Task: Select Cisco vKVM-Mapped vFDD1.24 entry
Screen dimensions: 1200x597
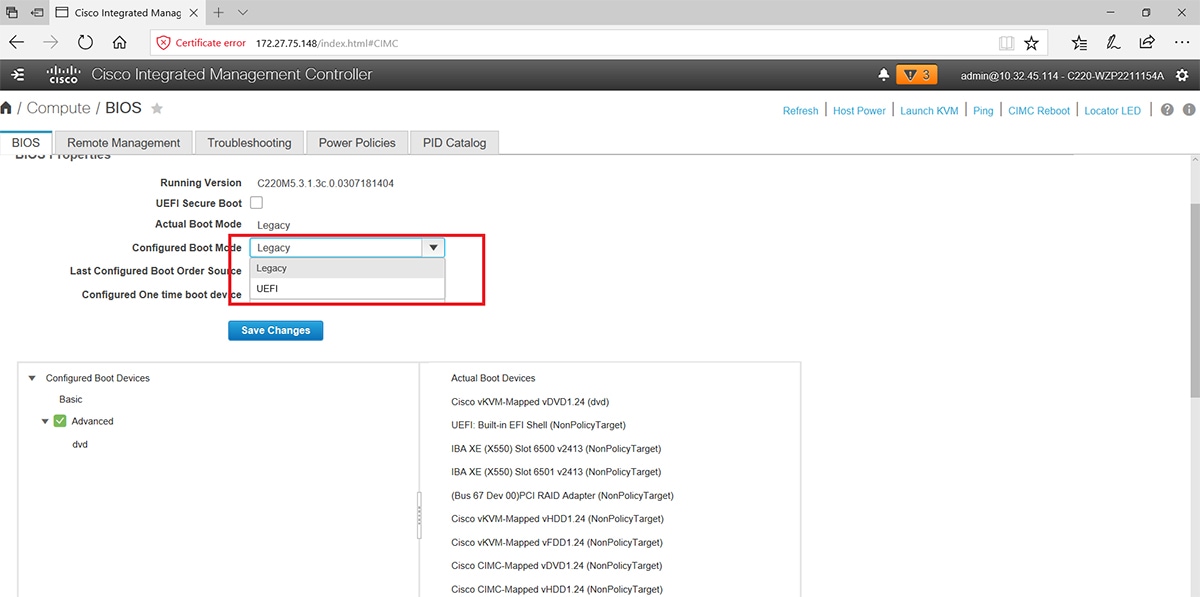Action: pos(557,543)
